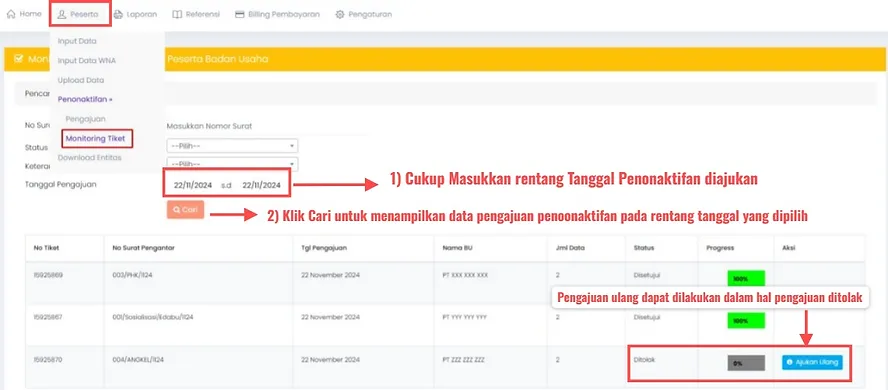Image resolution: width=888 pixels, height=390 pixels.
Task: Click the Aksi column header
Action: [x=788, y=248]
